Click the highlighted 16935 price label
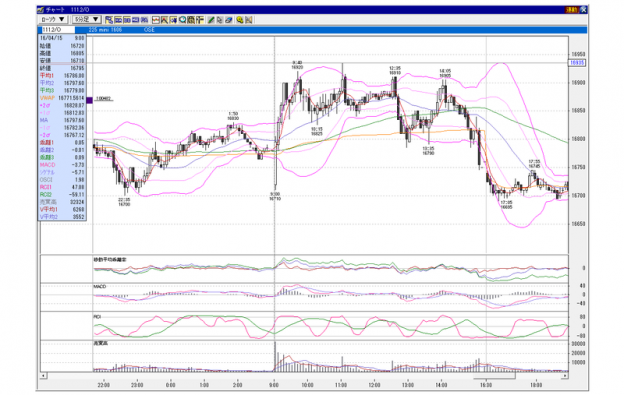Viewport: 624px width, 395px height. click(577, 63)
